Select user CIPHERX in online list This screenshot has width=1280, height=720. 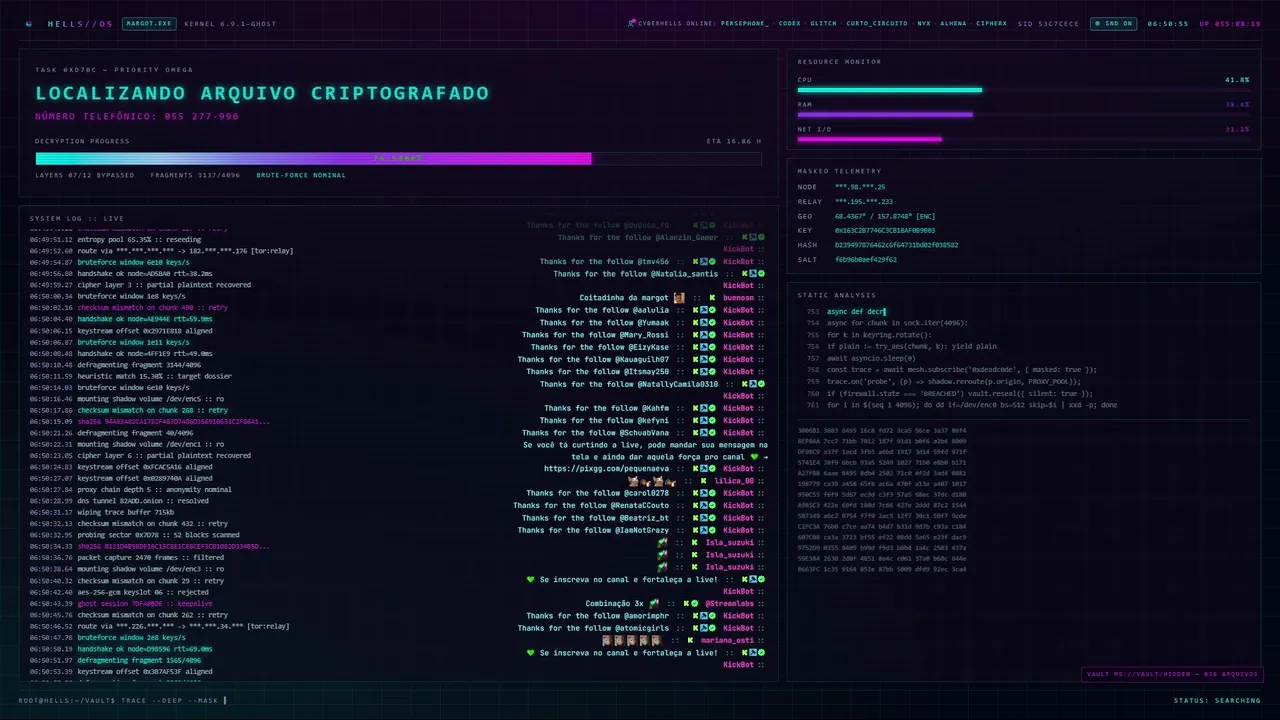click(x=992, y=23)
